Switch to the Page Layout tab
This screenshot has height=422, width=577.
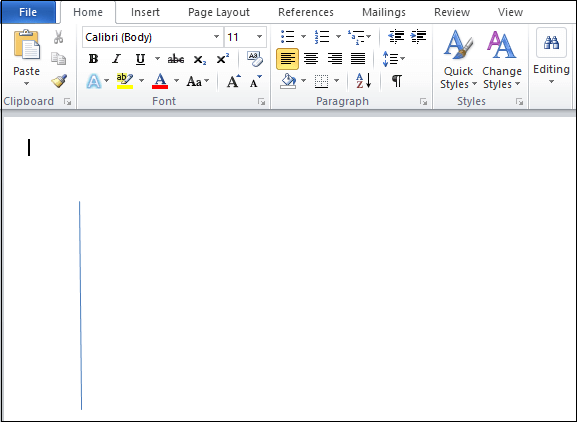coord(219,12)
